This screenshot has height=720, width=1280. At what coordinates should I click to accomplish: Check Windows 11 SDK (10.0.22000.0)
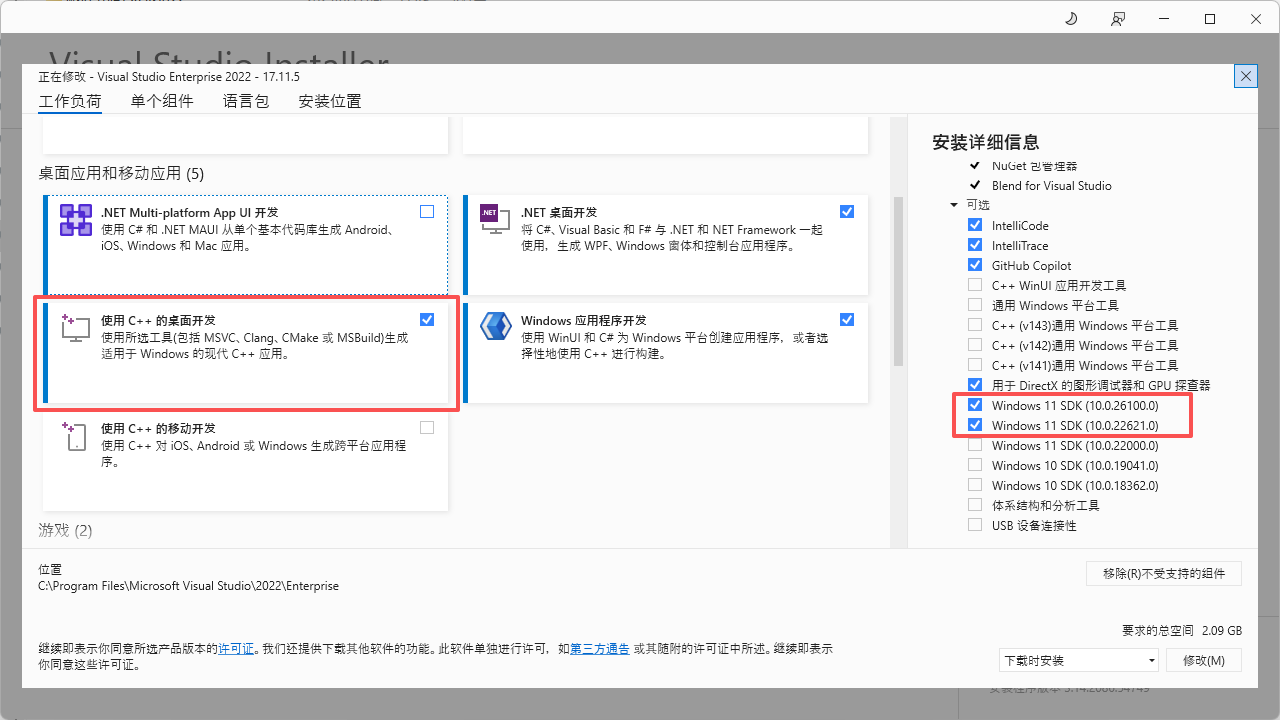pos(975,445)
